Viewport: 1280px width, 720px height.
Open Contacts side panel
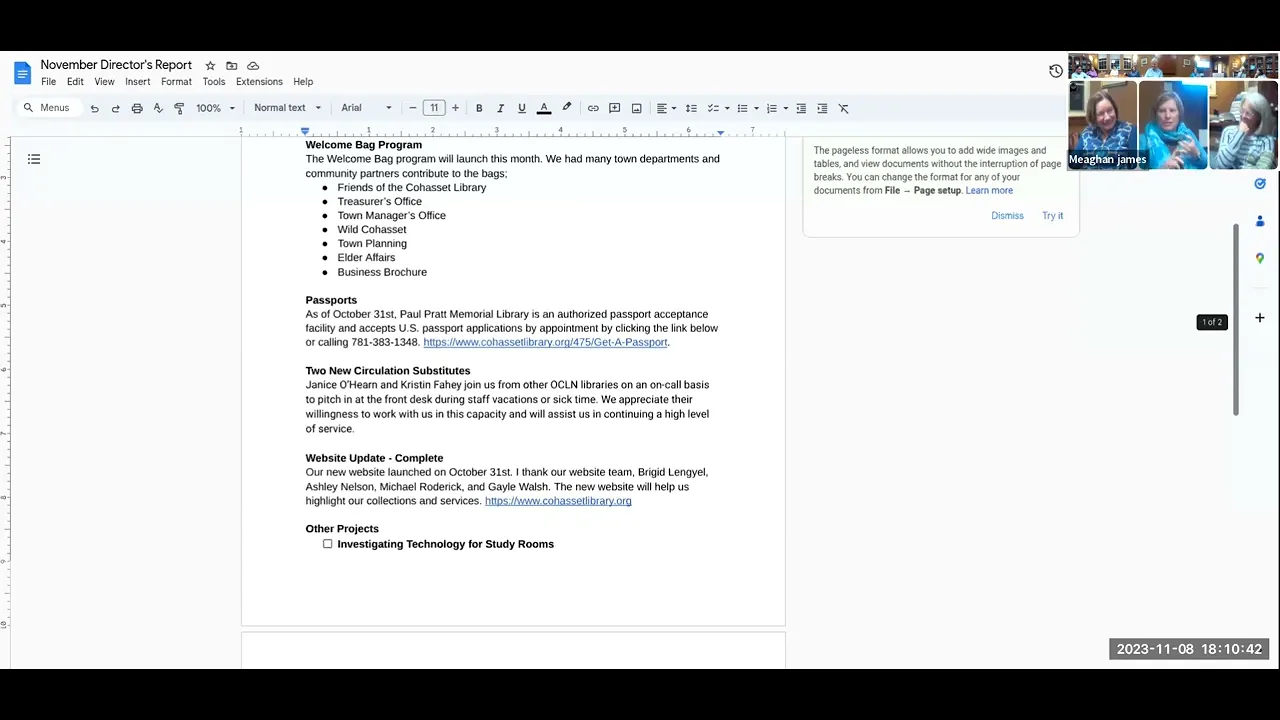pos(1260,221)
